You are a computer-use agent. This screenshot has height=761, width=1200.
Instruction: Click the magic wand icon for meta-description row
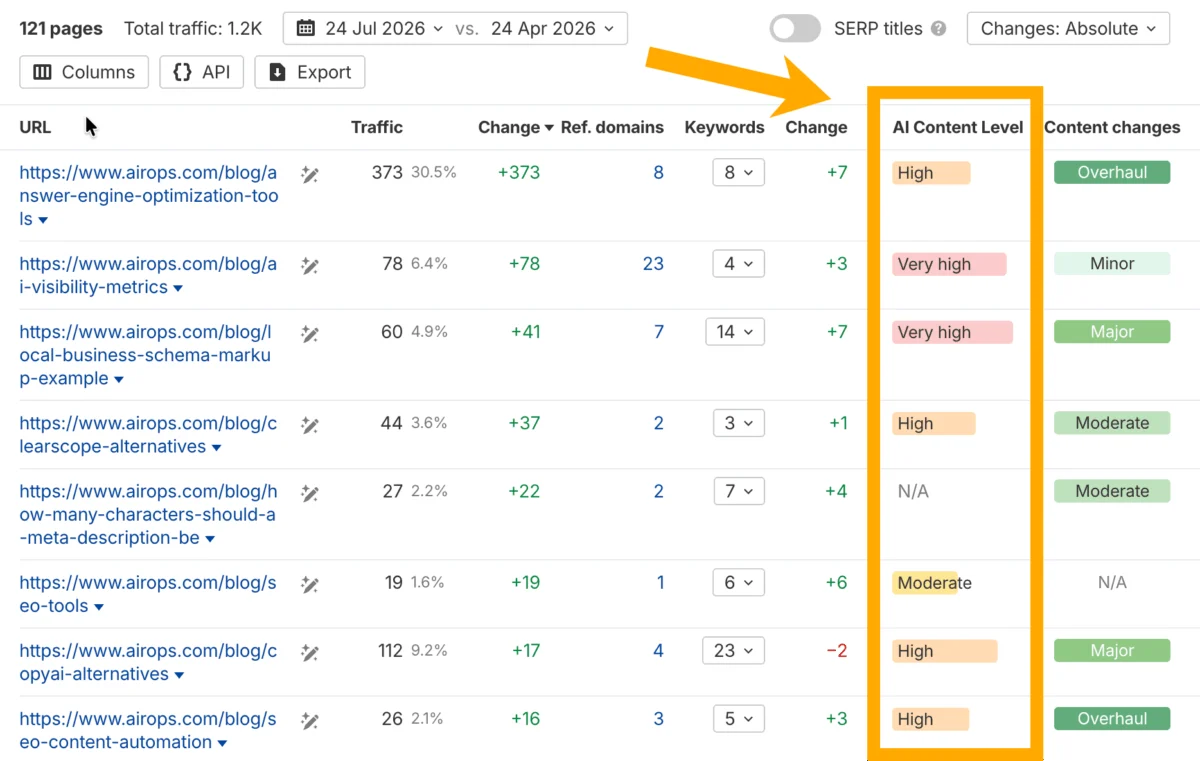click(x=310, y=492)
